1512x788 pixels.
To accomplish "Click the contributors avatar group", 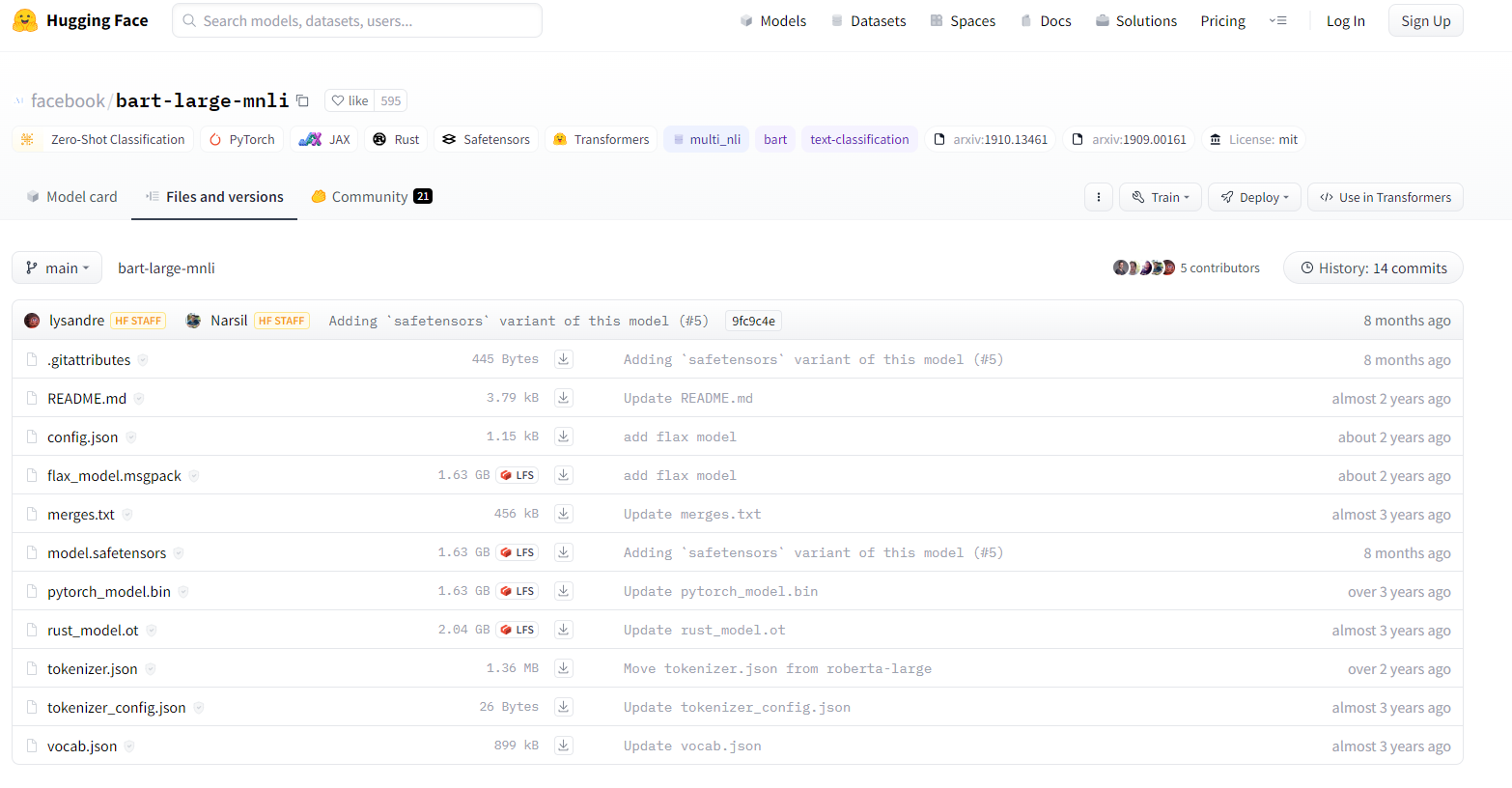I will coord(1144,267).
